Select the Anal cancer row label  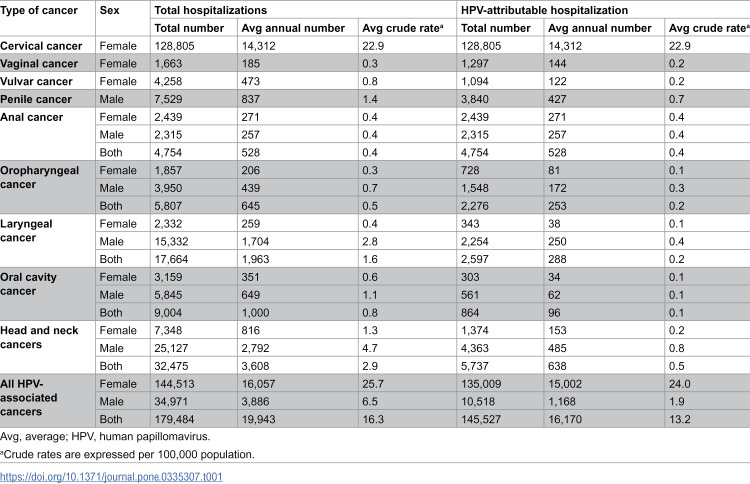pos(32,117)
